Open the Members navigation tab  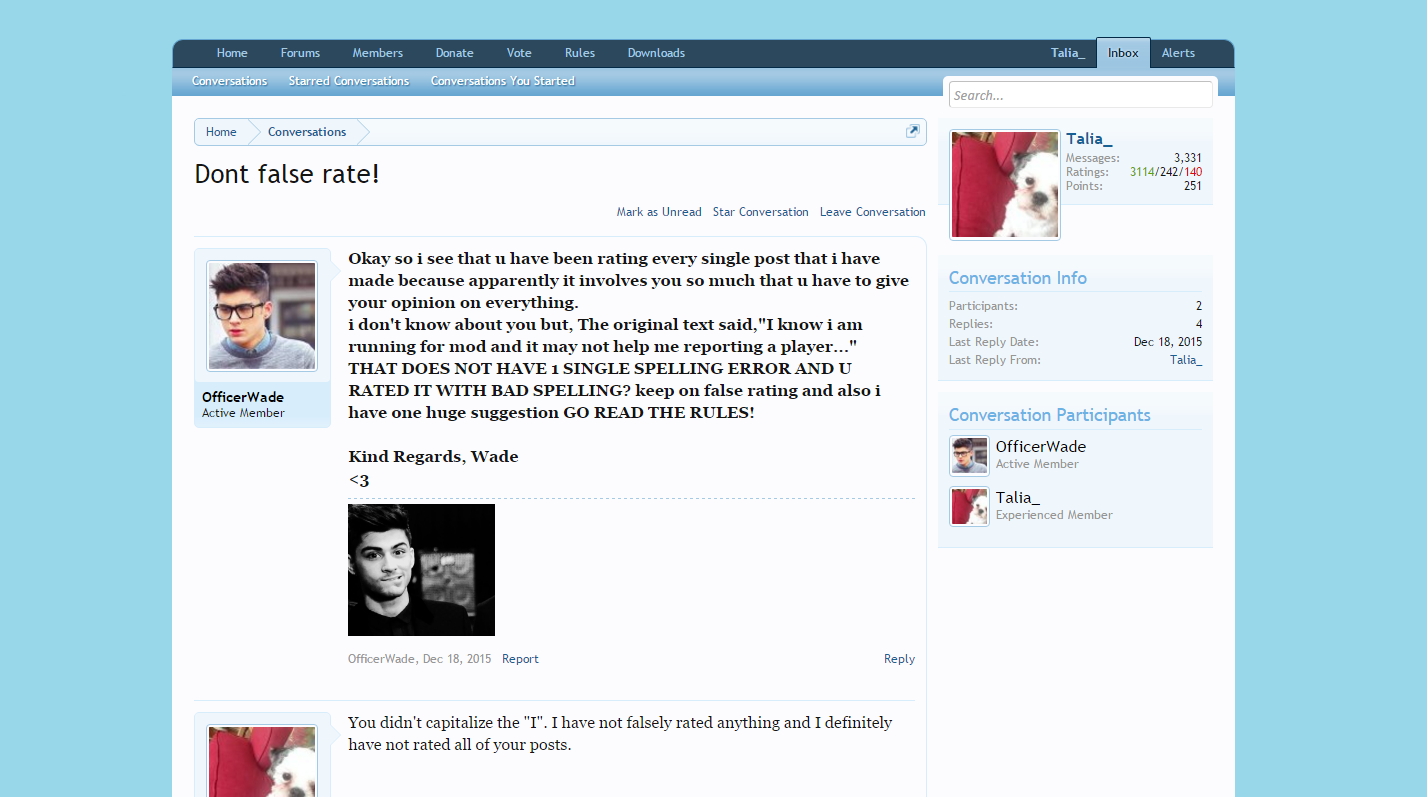pos(378,53)
